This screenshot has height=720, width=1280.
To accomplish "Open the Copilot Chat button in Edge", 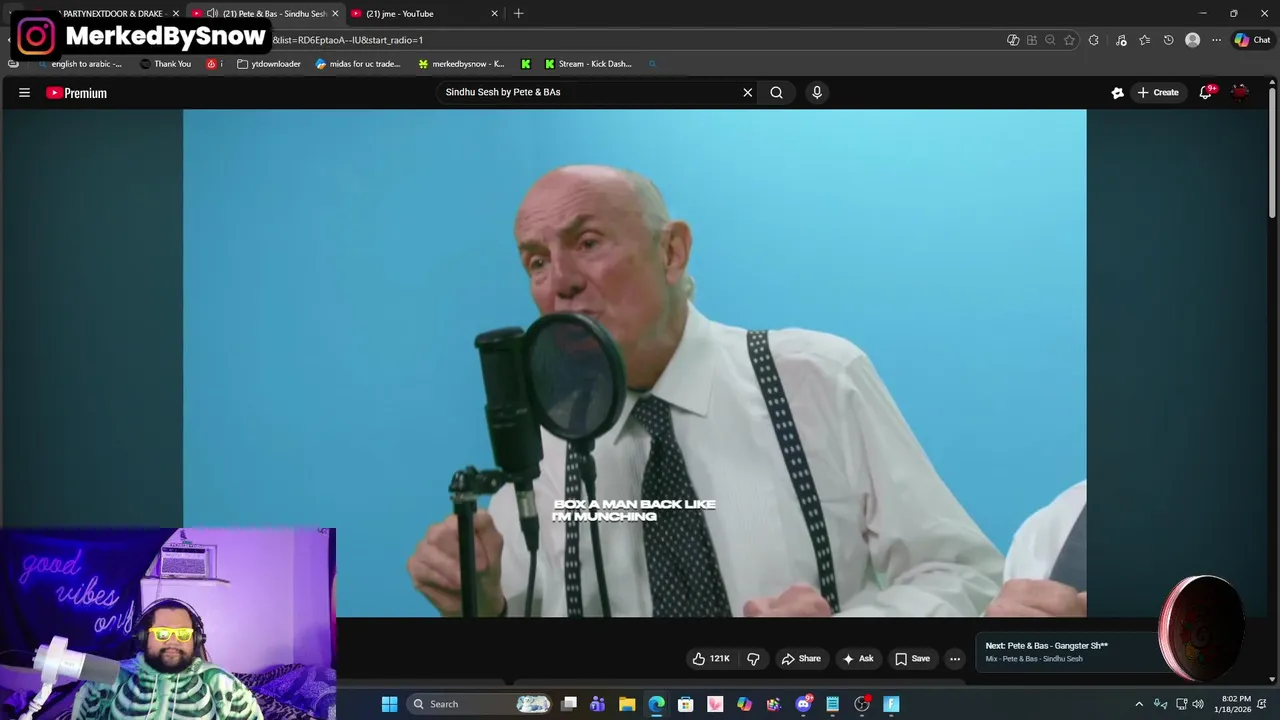I will coord(1252,40).
